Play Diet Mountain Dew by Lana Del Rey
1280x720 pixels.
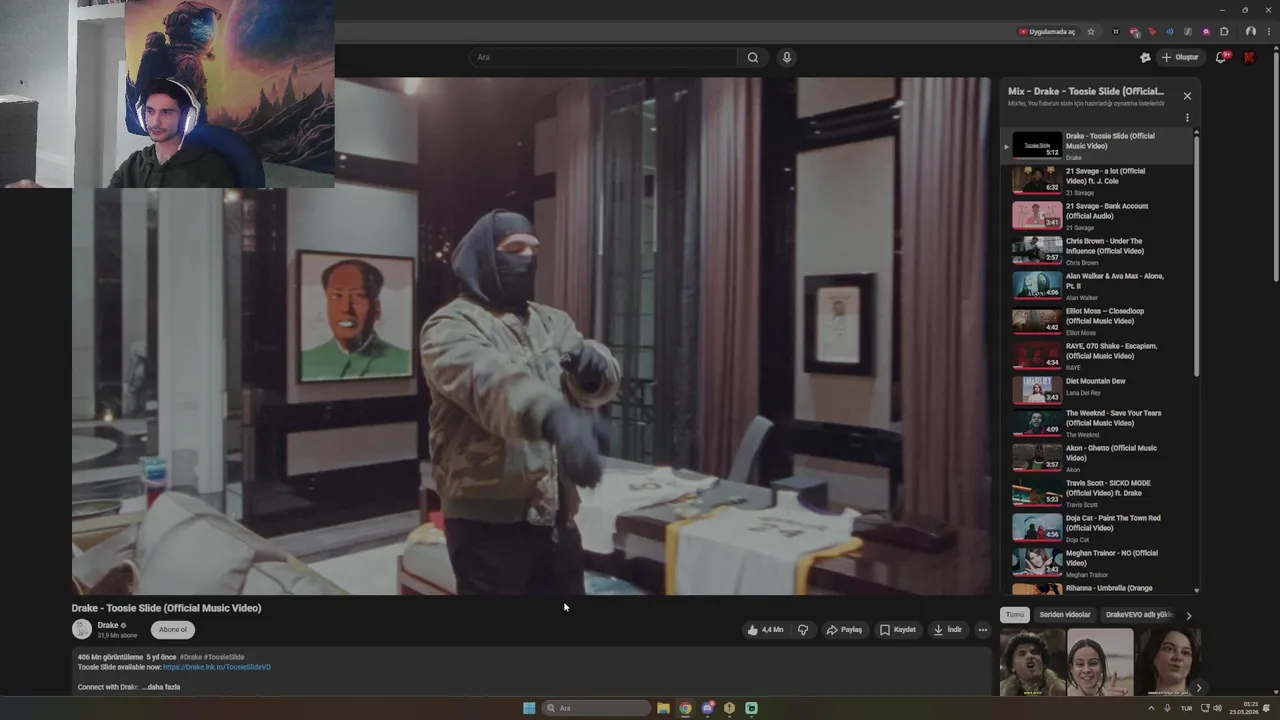coord(1097,388)
